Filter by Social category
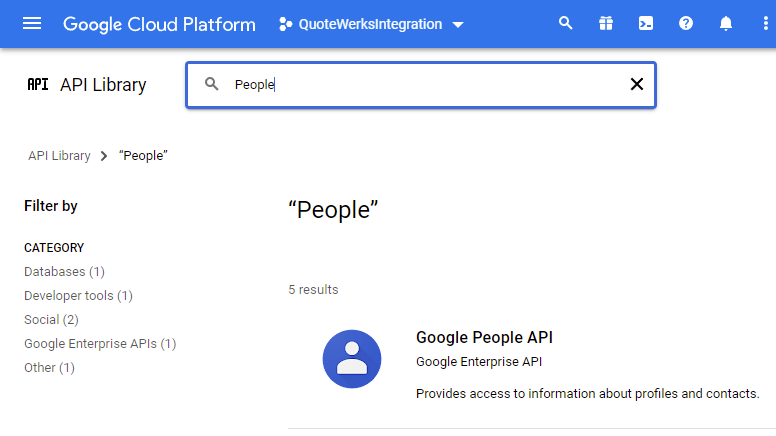776x436 pixels. pos(51,320)
